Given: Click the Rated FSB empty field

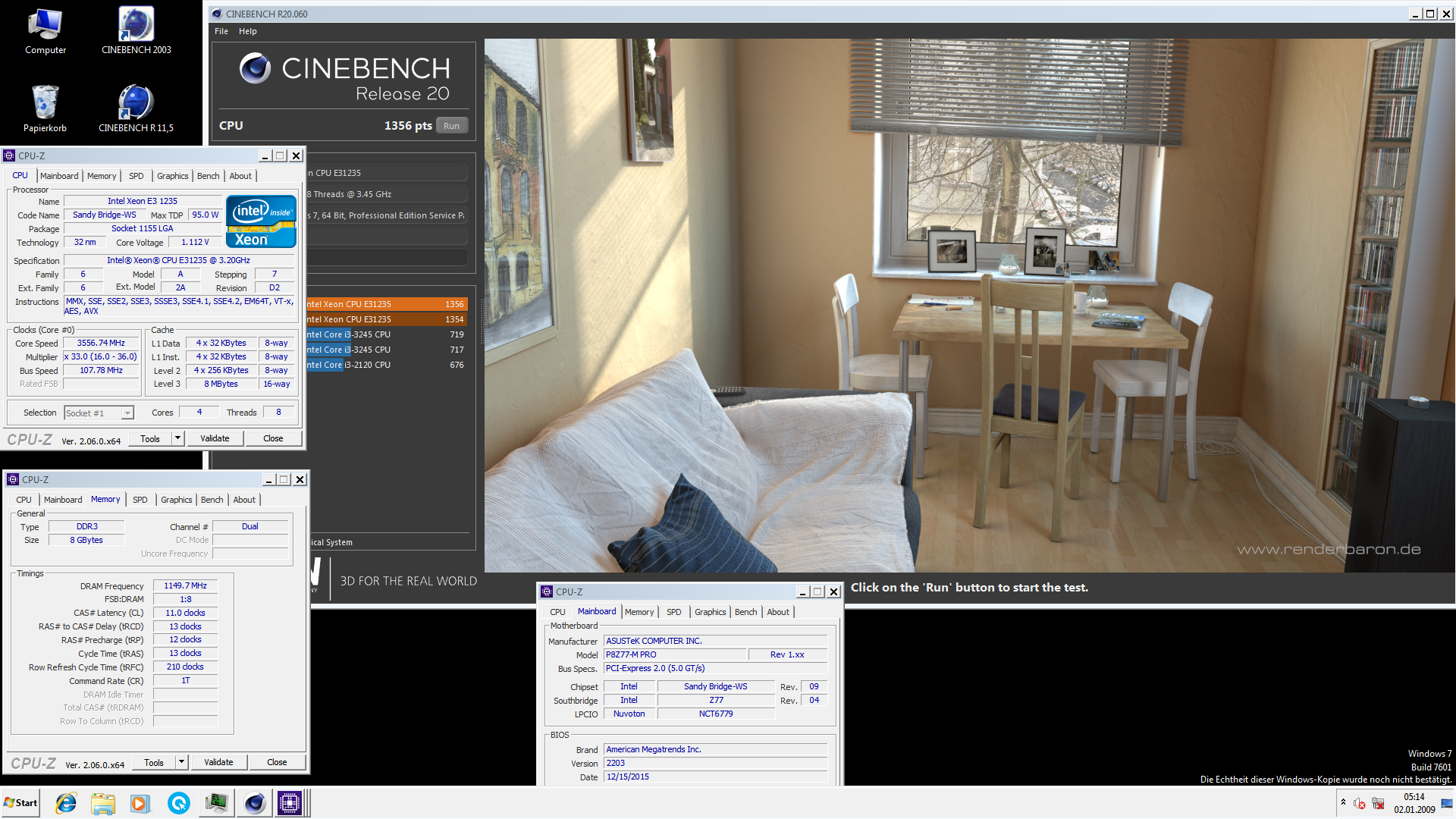Looking at the screenshot, I should [x=101, y=384].
